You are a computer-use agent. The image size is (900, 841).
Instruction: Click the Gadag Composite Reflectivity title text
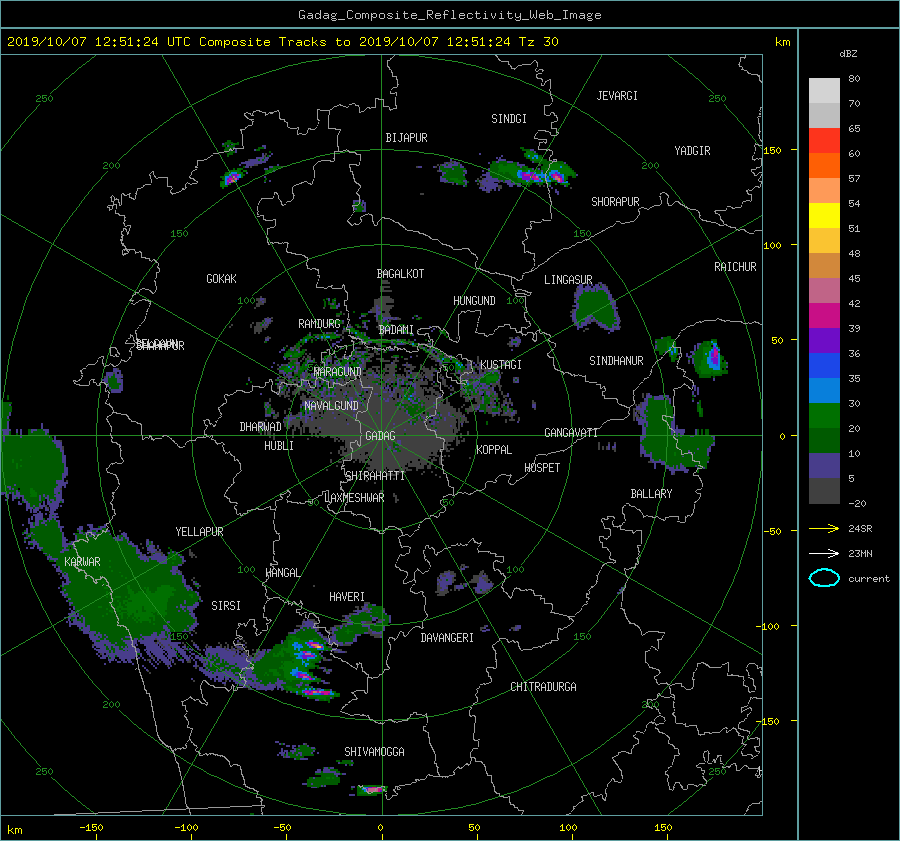(x=449, y=15)
